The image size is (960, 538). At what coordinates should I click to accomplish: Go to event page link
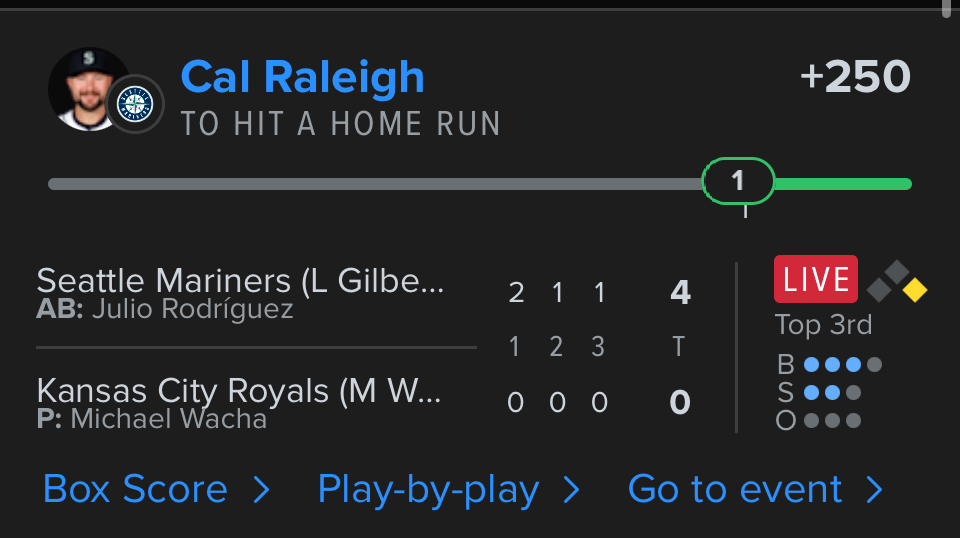click(x=735, y=489)
